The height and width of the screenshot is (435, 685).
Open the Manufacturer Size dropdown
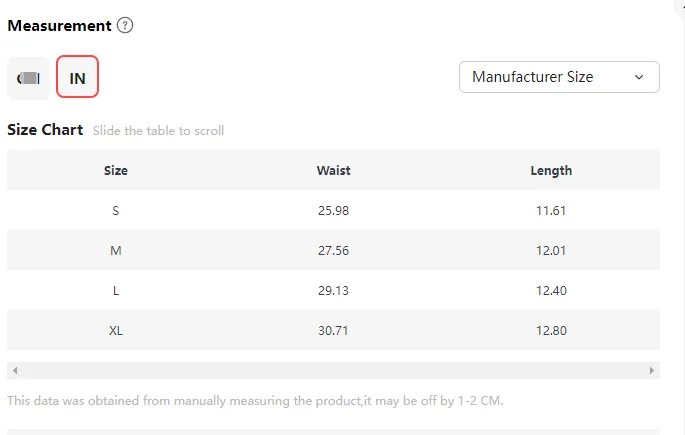(558, 77)
